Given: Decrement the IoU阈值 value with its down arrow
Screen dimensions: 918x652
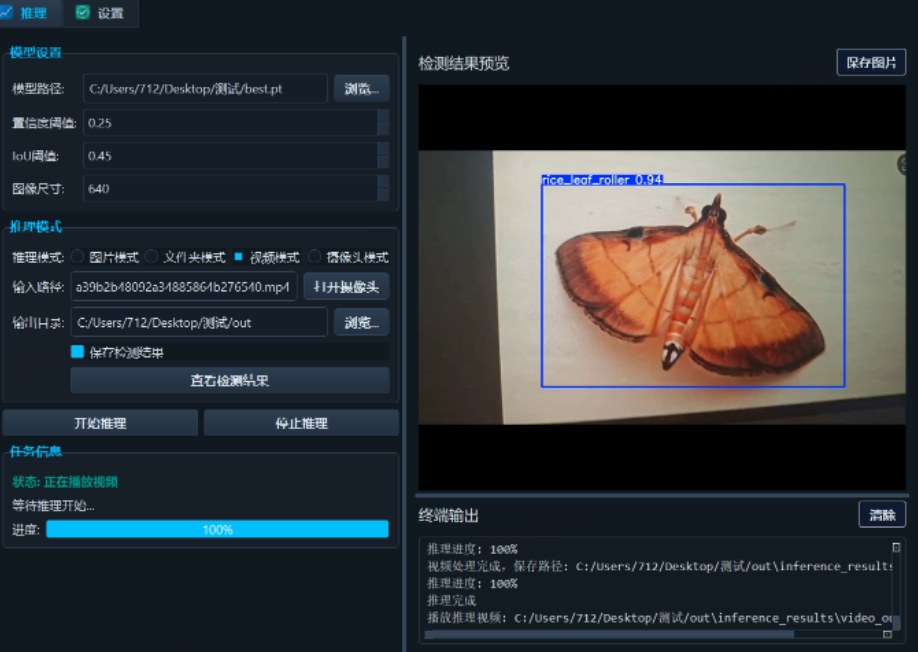Looking at the screenshot, I should coord(381,160).
